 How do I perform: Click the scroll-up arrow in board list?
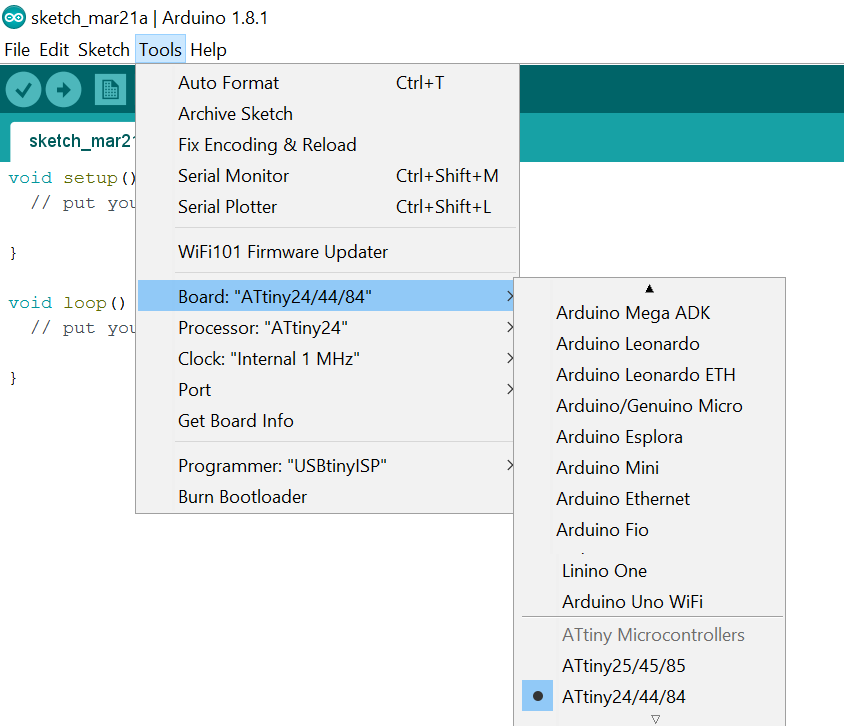click(650, 289)
